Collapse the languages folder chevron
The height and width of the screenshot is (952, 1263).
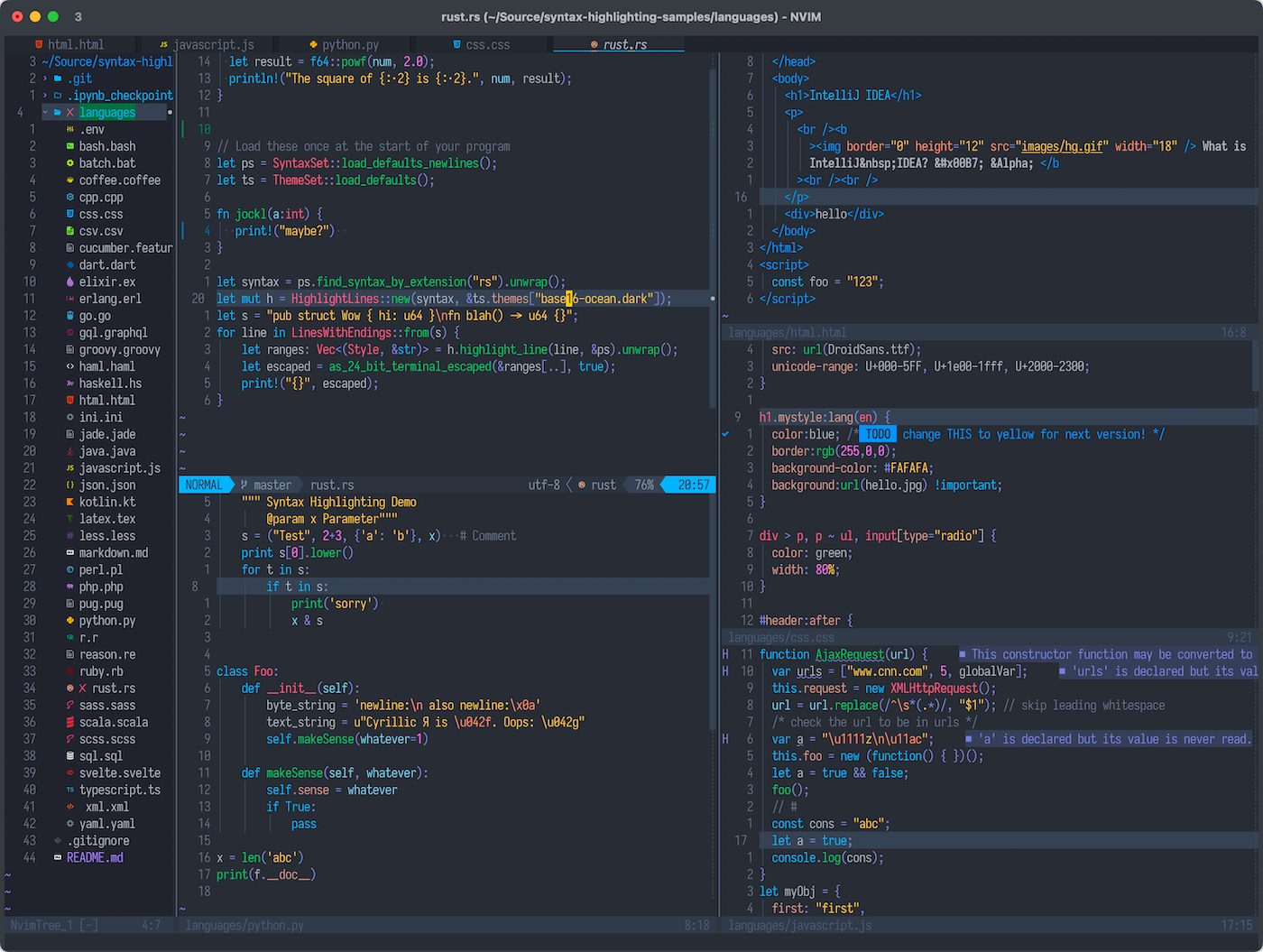[x=45, y=113]
